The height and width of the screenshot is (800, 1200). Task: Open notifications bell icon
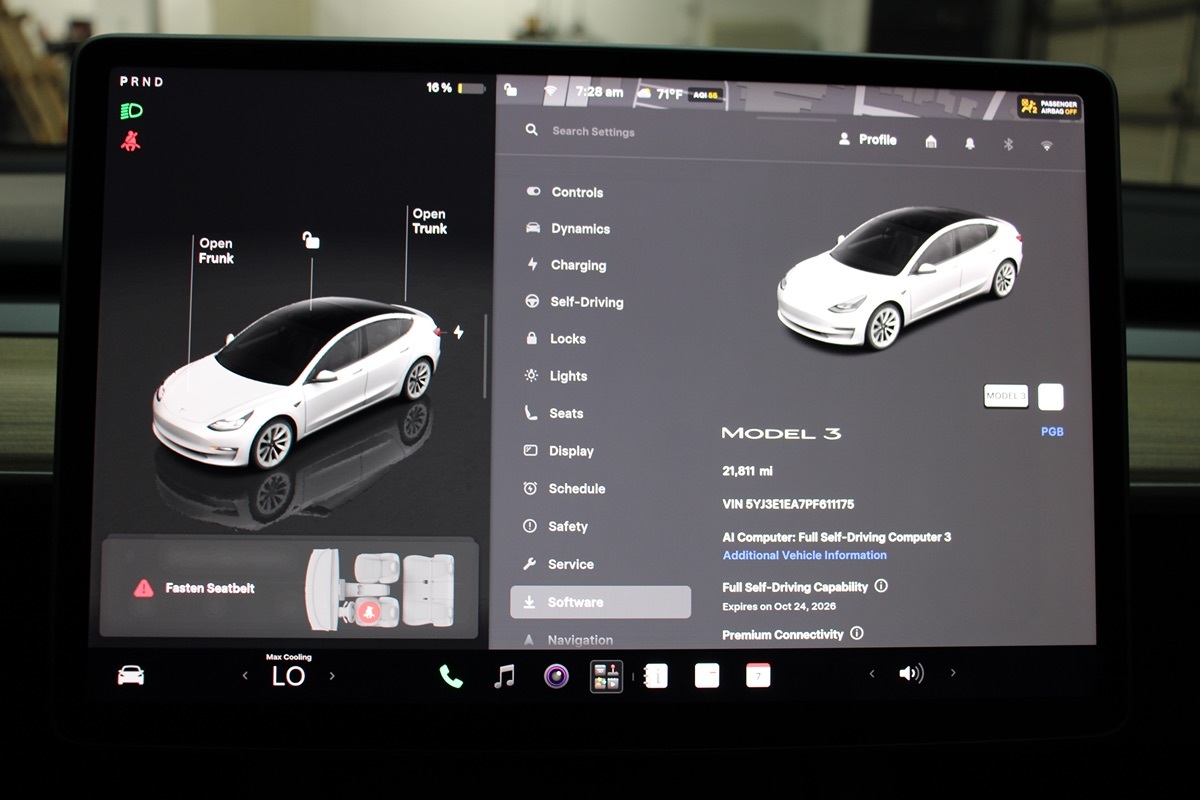pos(969,143)
